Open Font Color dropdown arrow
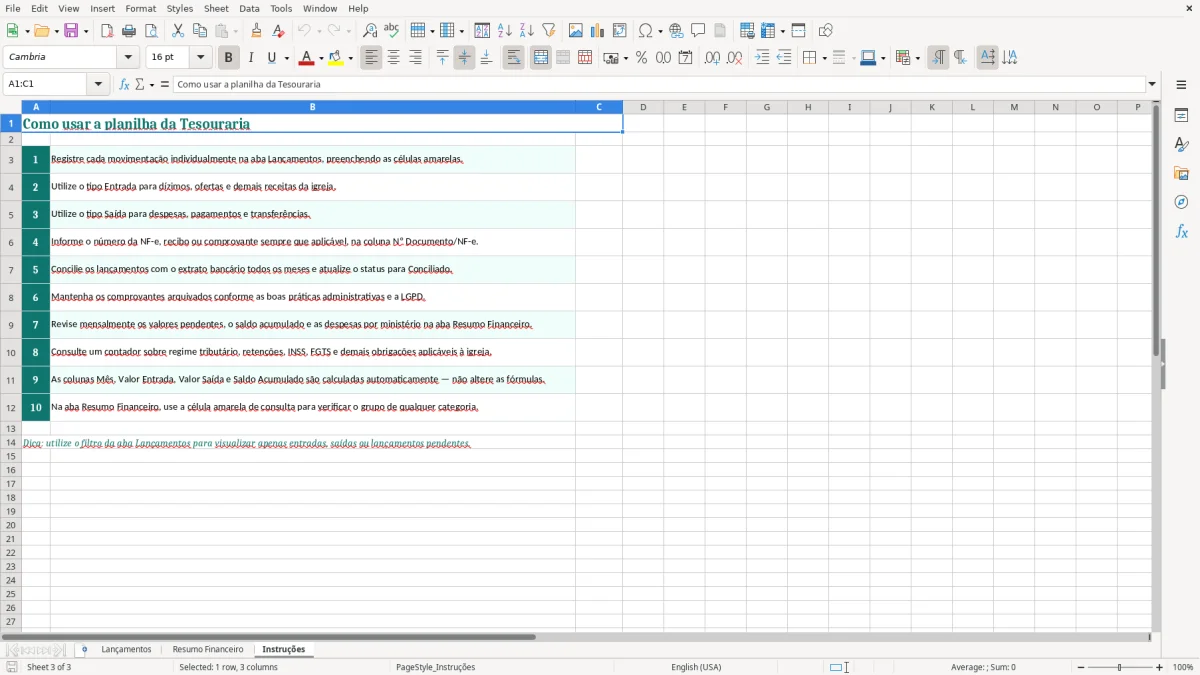This screenshot has width=1200, height=675. pyautogui.click(x=321, y=58)
